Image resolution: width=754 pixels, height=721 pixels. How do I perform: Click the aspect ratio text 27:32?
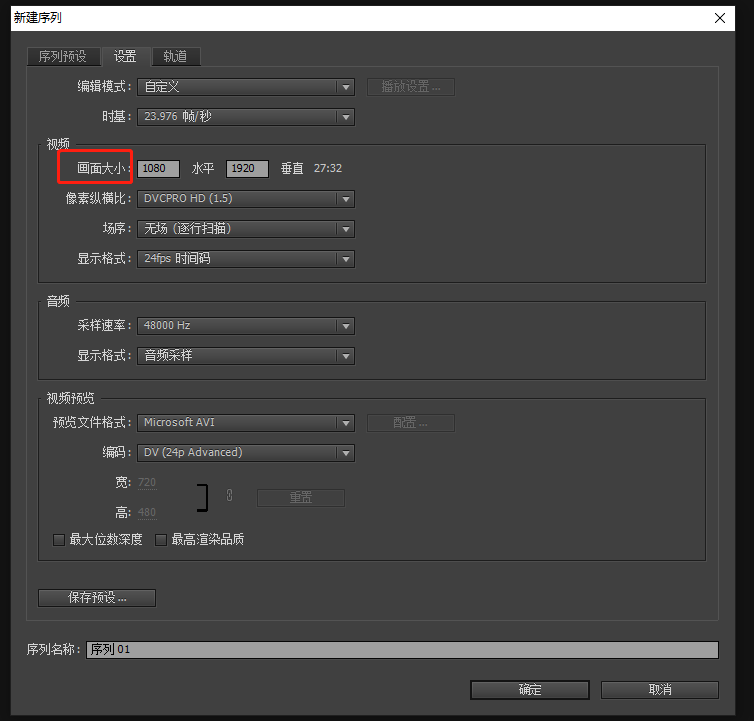point(328,168)
